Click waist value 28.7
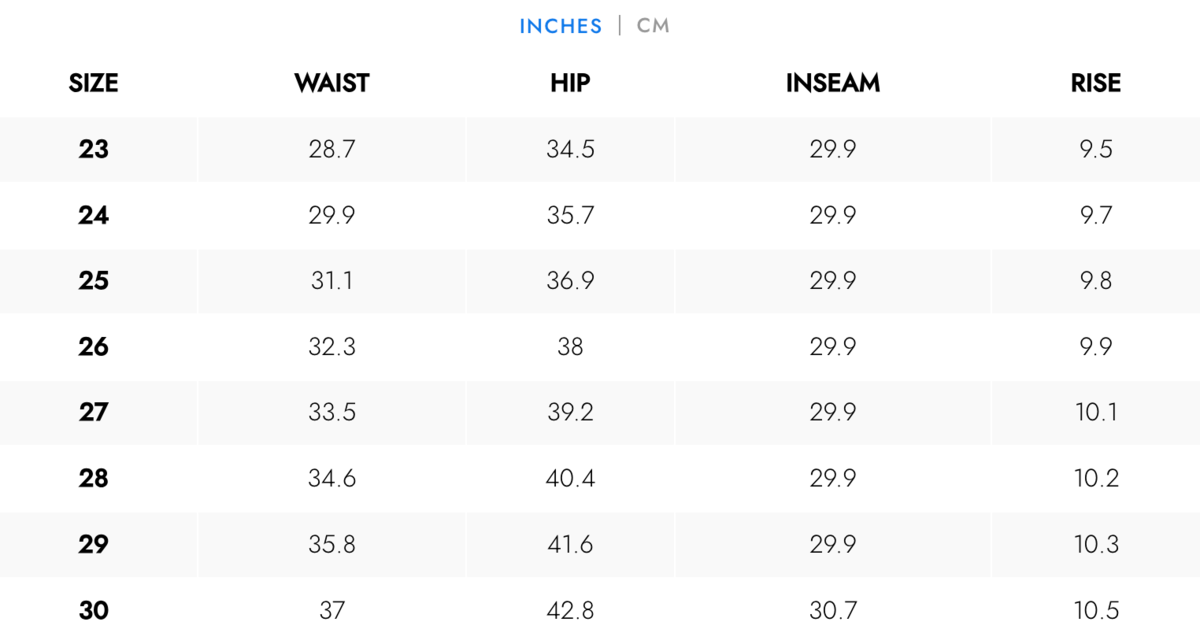 point(332,150)
